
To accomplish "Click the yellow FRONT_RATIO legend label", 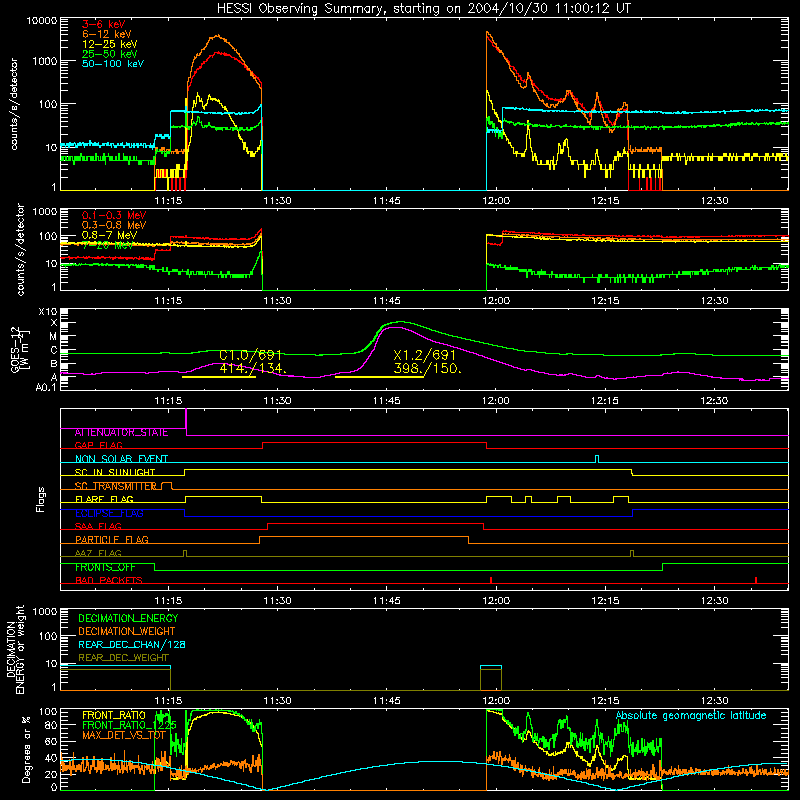I will click(114, 716).
